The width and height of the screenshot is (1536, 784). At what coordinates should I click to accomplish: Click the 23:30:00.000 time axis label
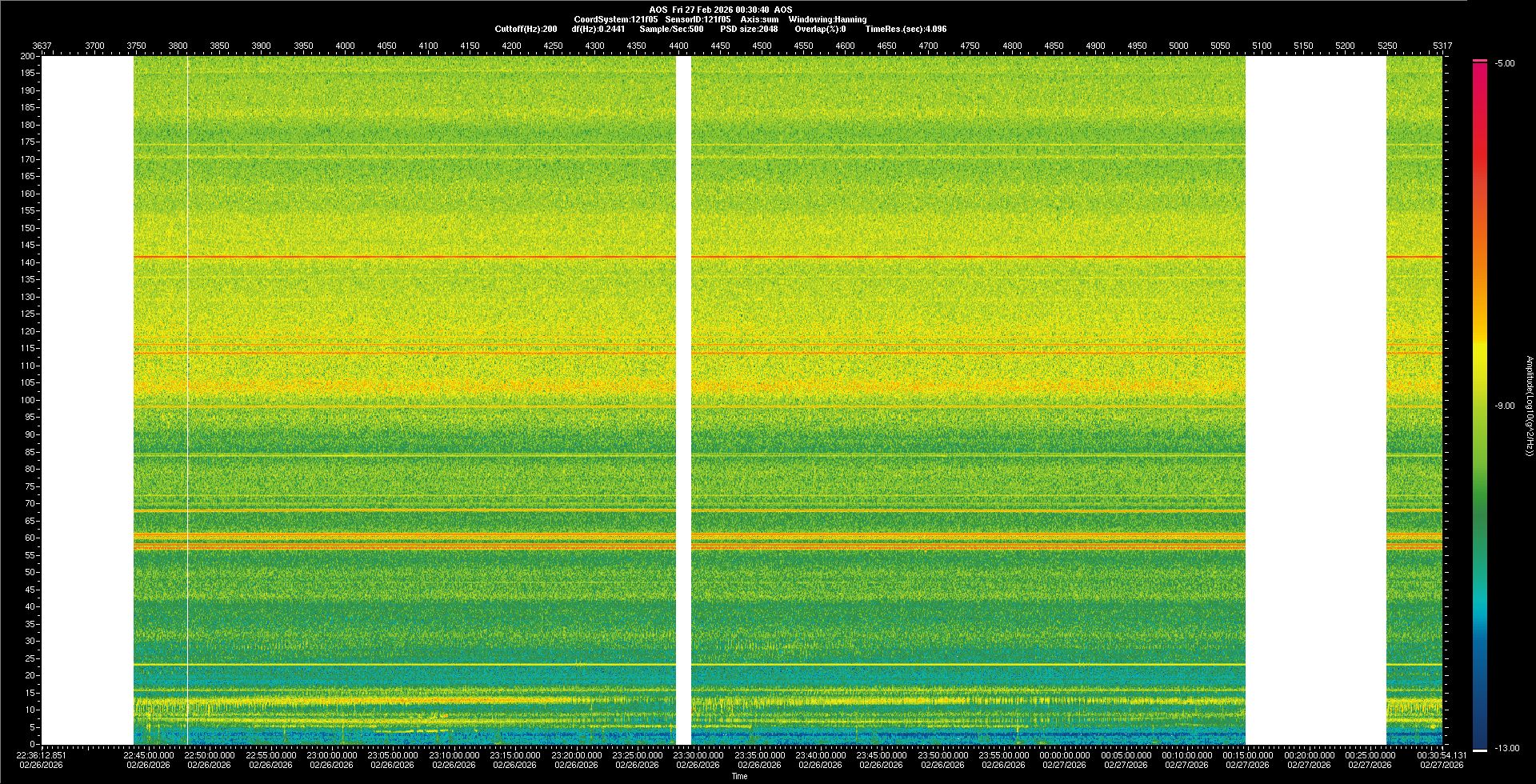(698, 755)
